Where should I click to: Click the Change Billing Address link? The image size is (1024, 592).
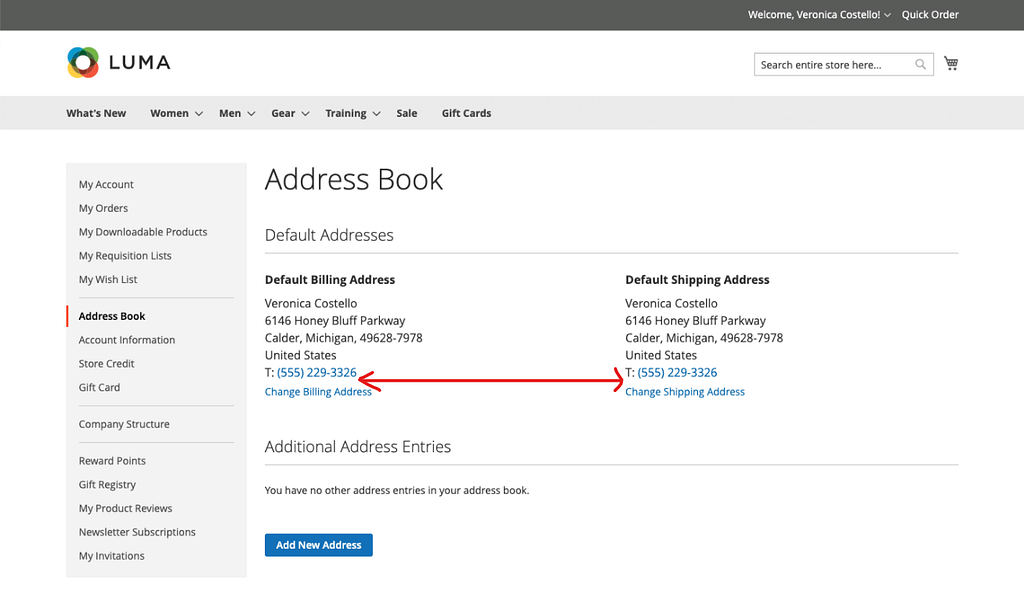[318, 392]
